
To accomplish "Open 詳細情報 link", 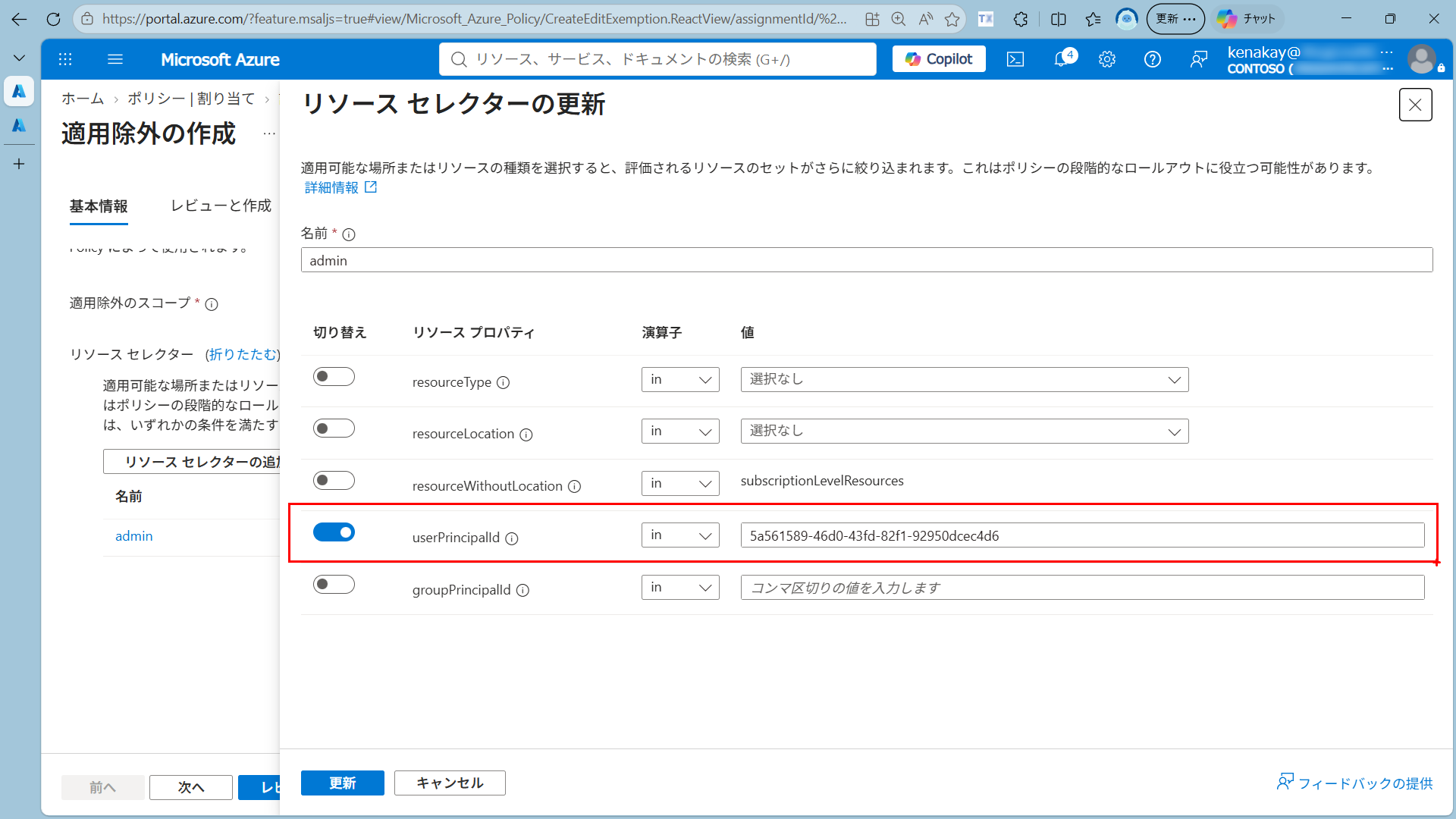I will 340,187.
